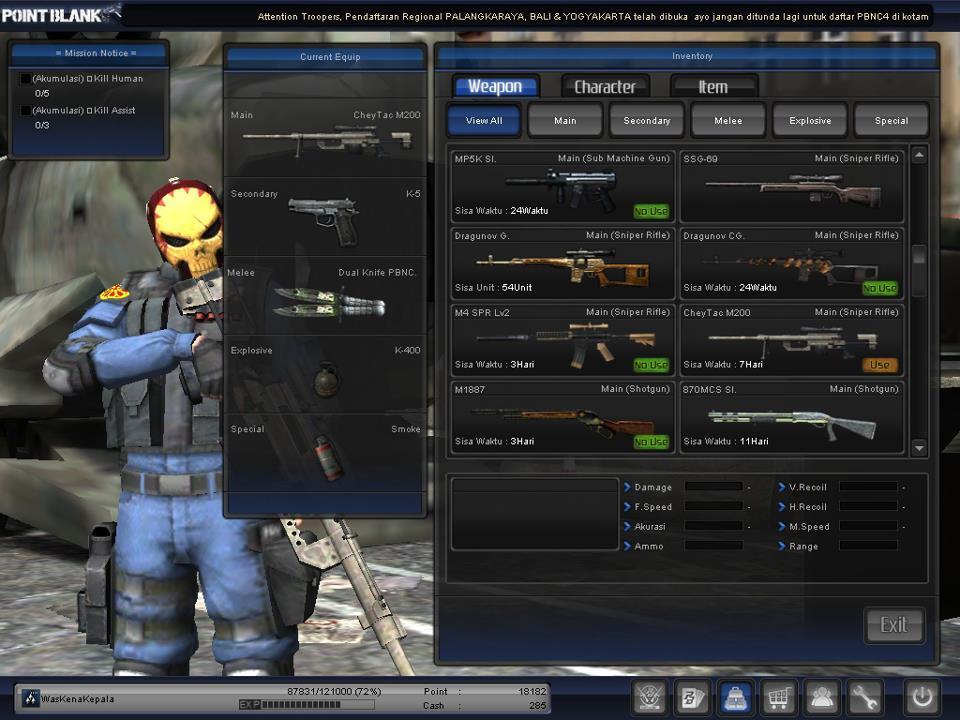960x720 pixels.
Task: Click the player name WasKenaKepala
Action: pos(77,699)
